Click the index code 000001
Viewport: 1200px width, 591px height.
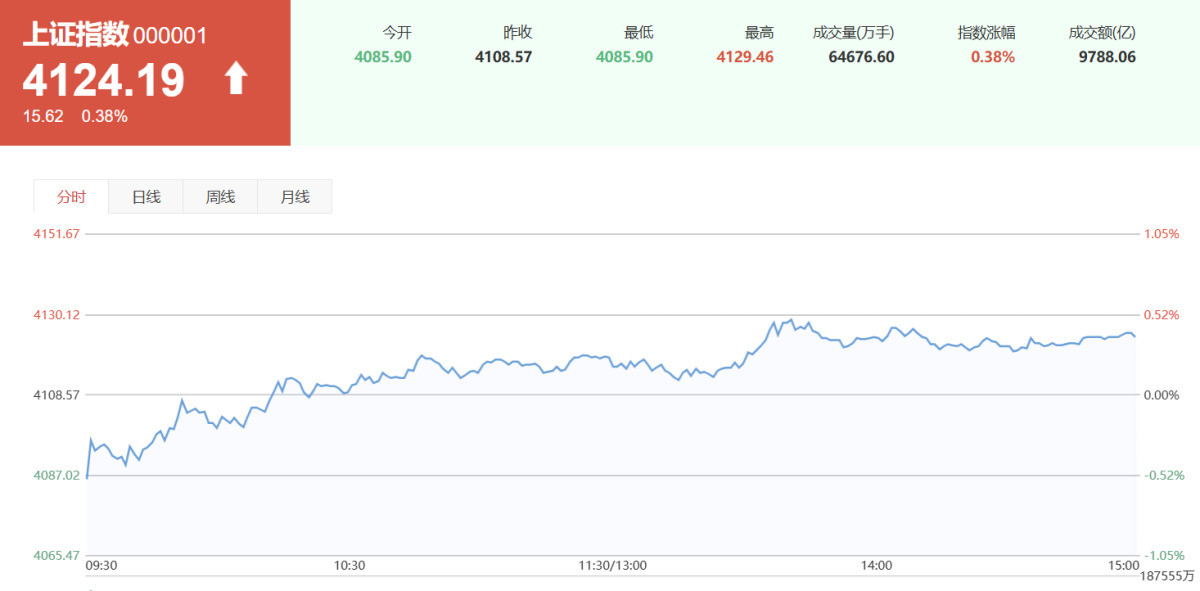(170, 36)
